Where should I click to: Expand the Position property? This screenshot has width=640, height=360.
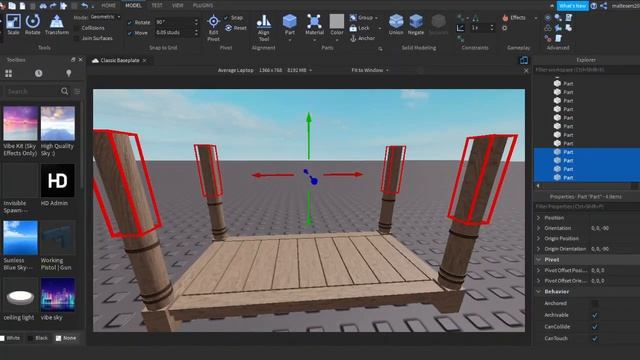pyautogui.click(x=538, y=218)
